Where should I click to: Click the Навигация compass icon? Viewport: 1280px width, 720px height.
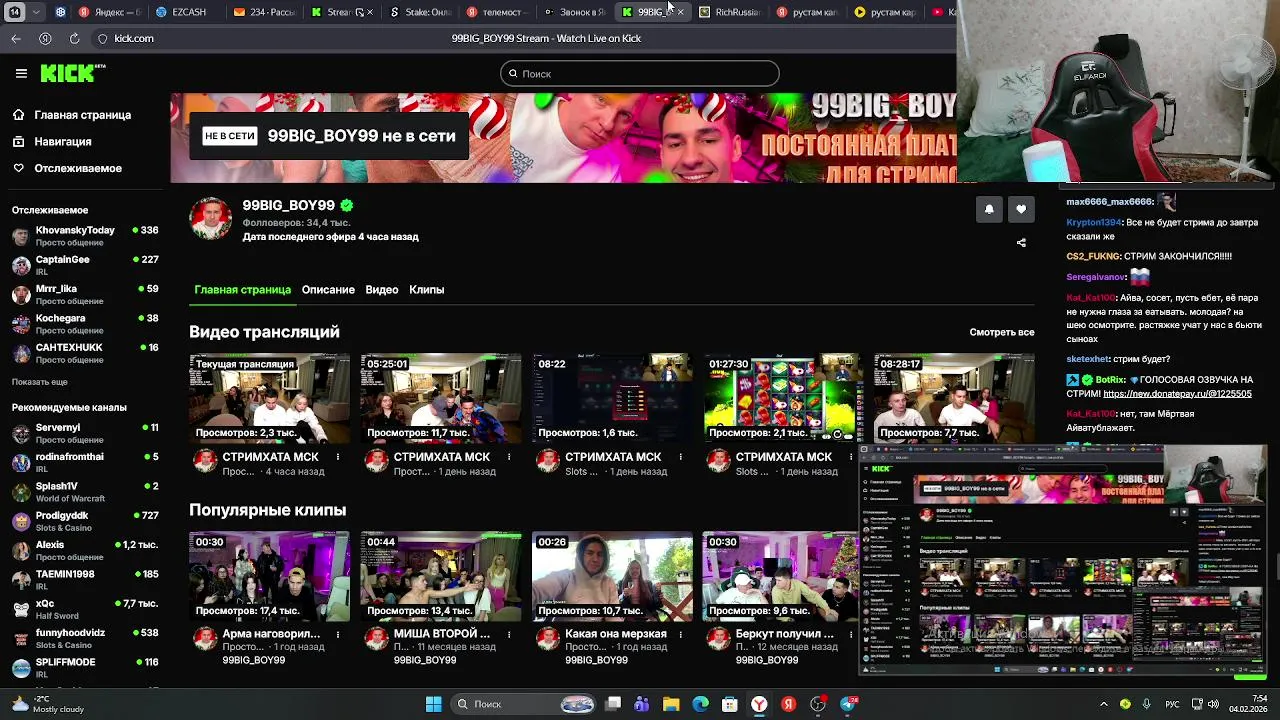pyautogui.click(x=19, y=142)
